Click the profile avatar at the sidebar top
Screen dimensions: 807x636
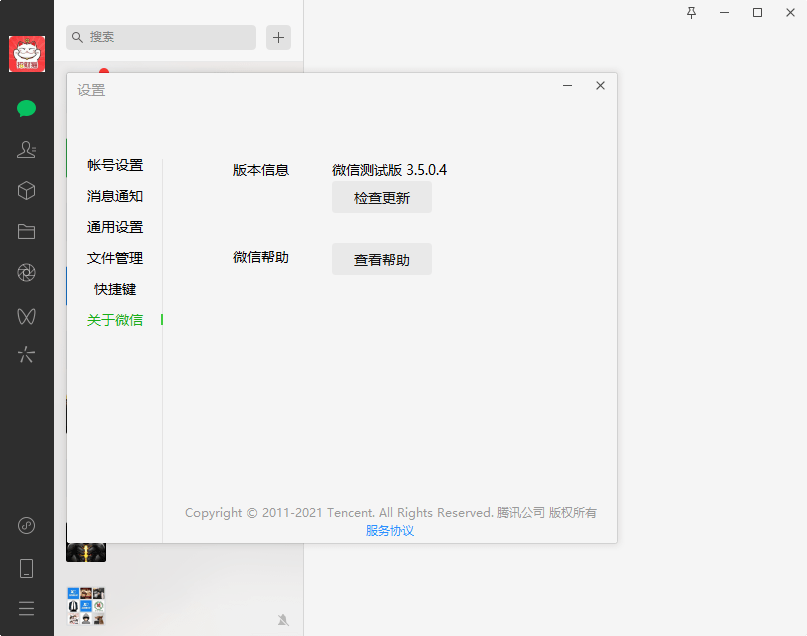pos(27,54)
